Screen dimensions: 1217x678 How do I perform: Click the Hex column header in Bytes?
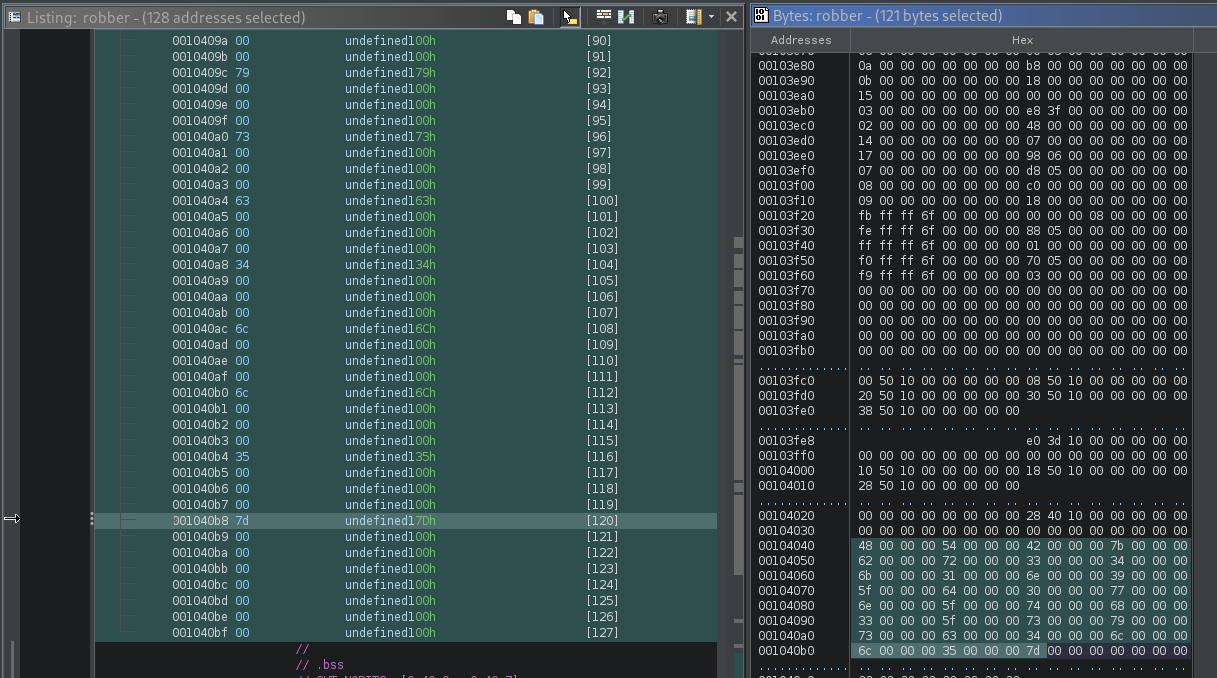pyautogui.click(x=1022, y=40)
